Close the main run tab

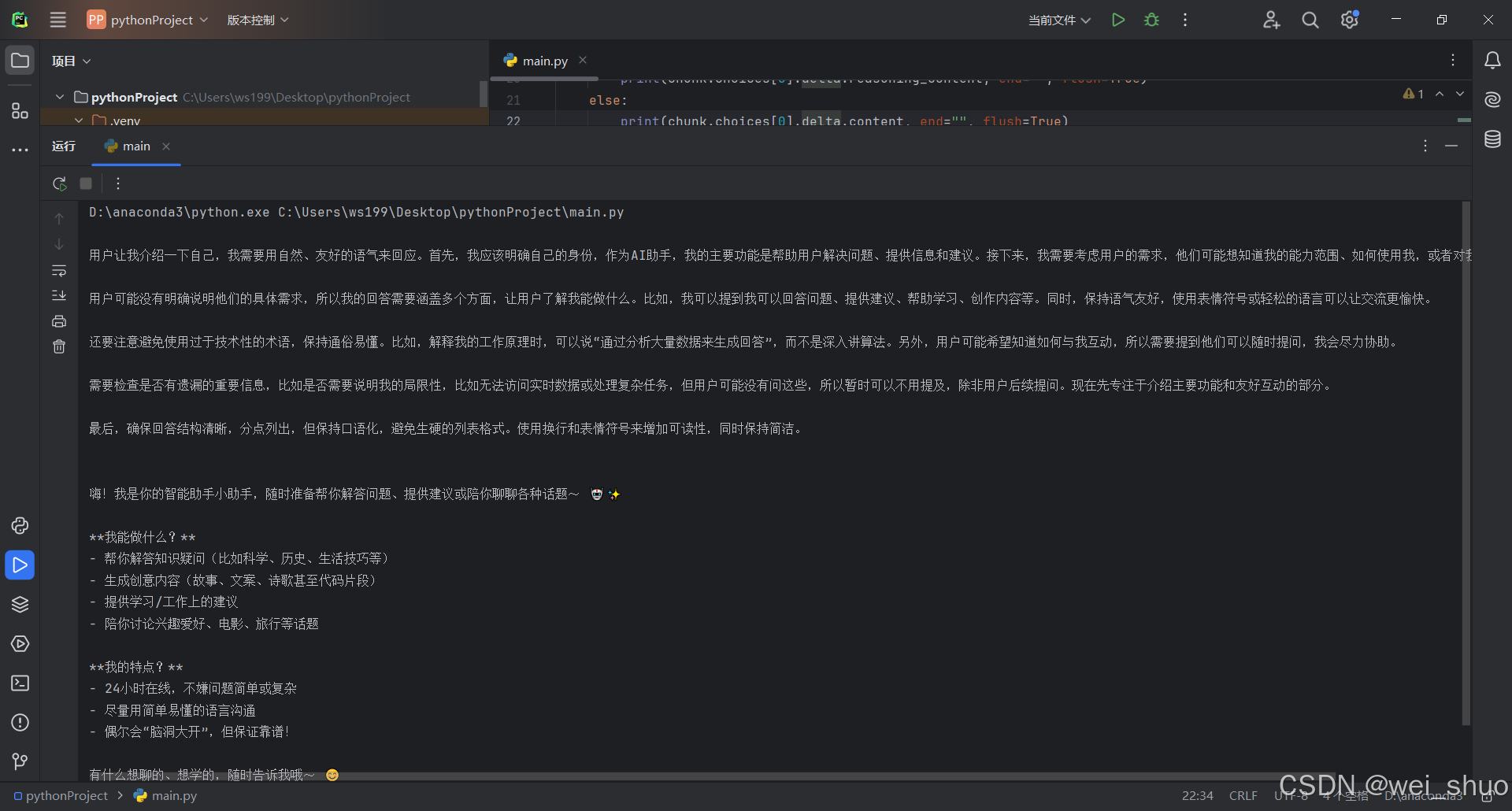tap(166, 146)
